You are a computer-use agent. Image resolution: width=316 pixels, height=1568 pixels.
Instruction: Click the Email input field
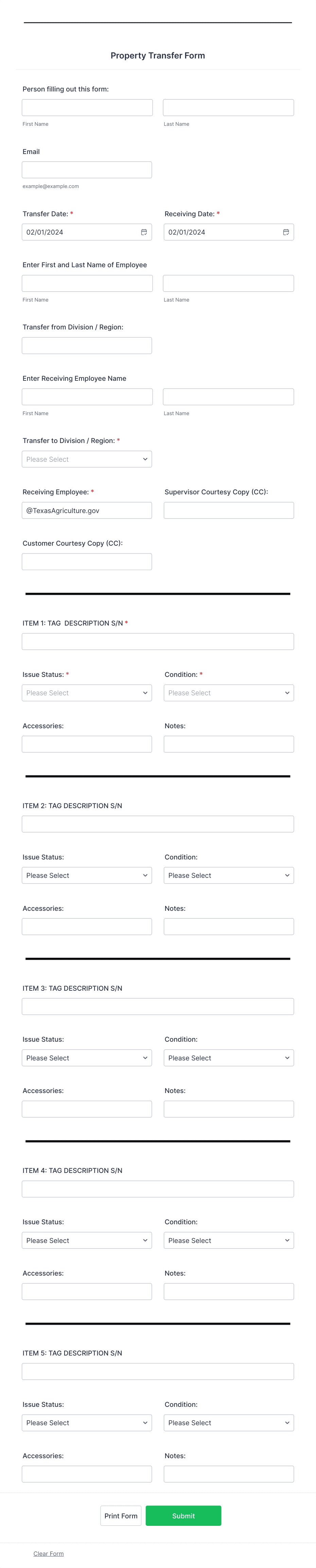click(86, 169)
